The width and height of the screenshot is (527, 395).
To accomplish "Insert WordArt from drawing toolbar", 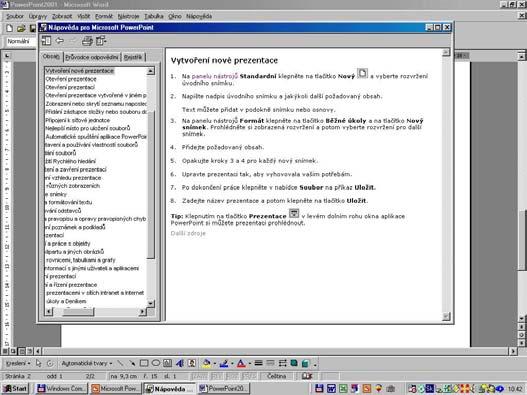I will tap(180, 363).
